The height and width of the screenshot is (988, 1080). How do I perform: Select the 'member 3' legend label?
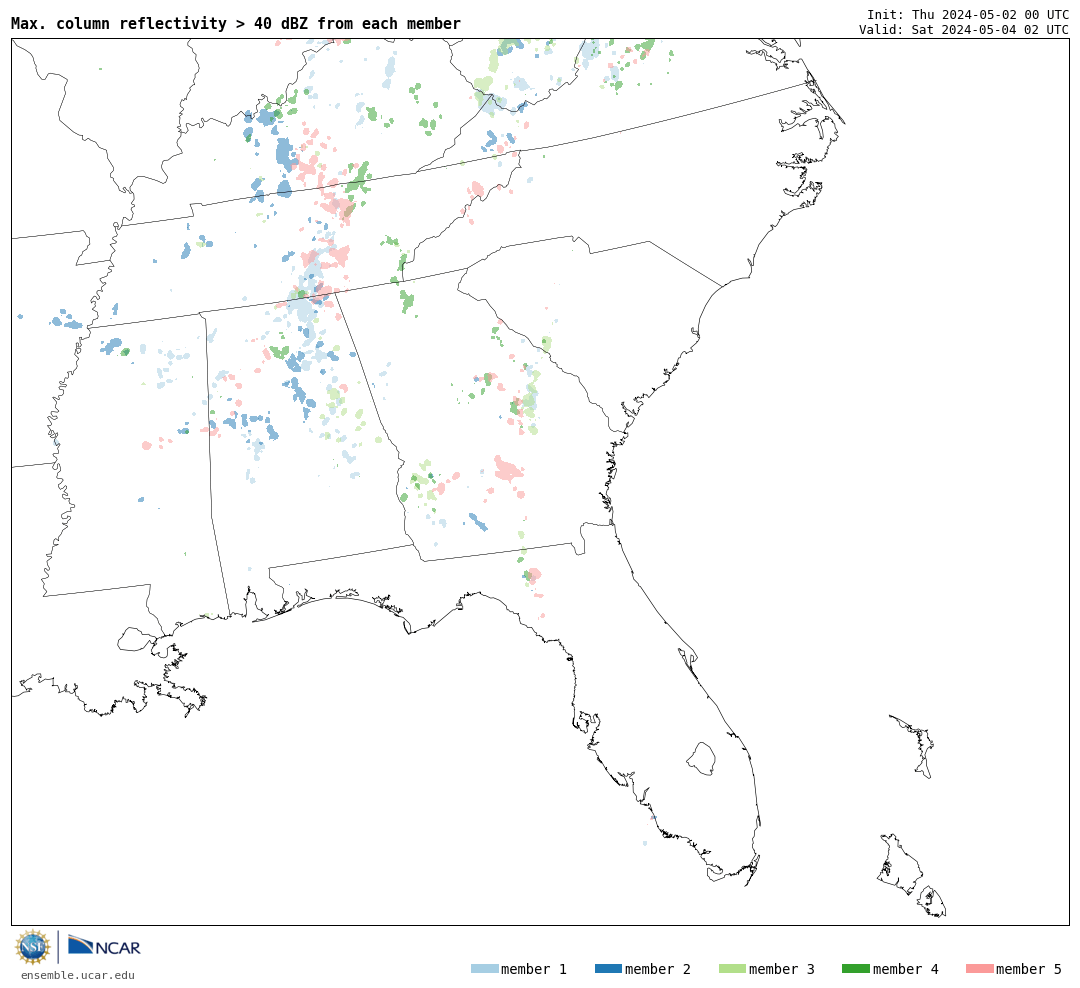(x=782, y=969)
